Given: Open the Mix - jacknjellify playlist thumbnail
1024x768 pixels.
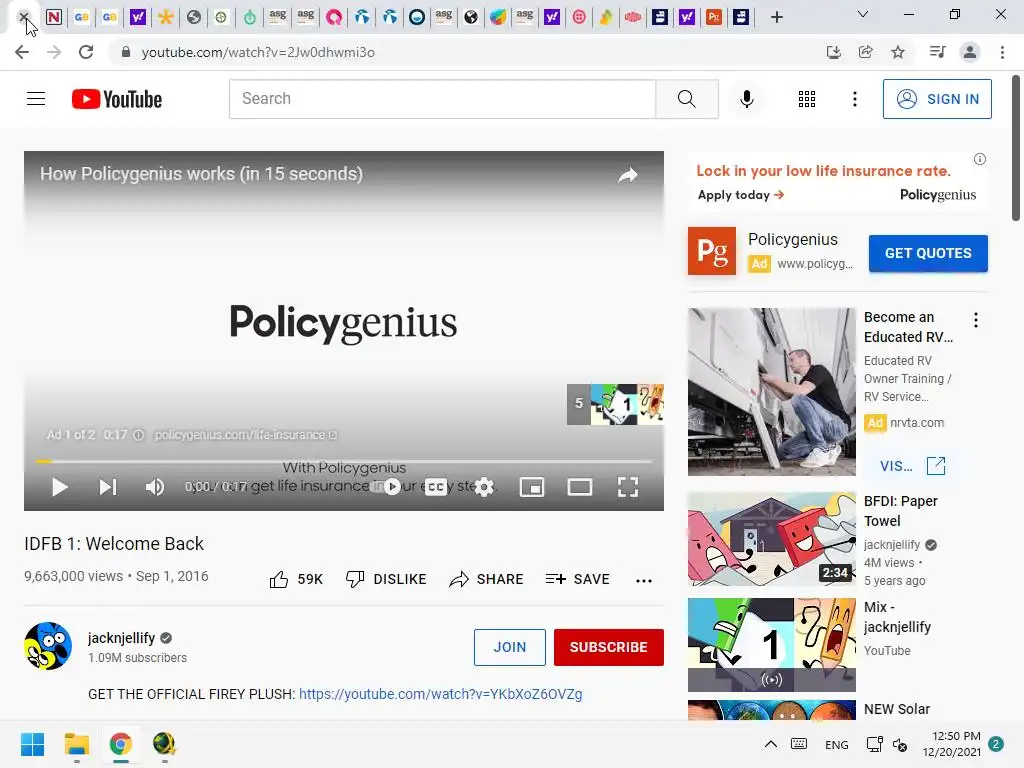Looking at the screenshot, I should tap(771, 645).
